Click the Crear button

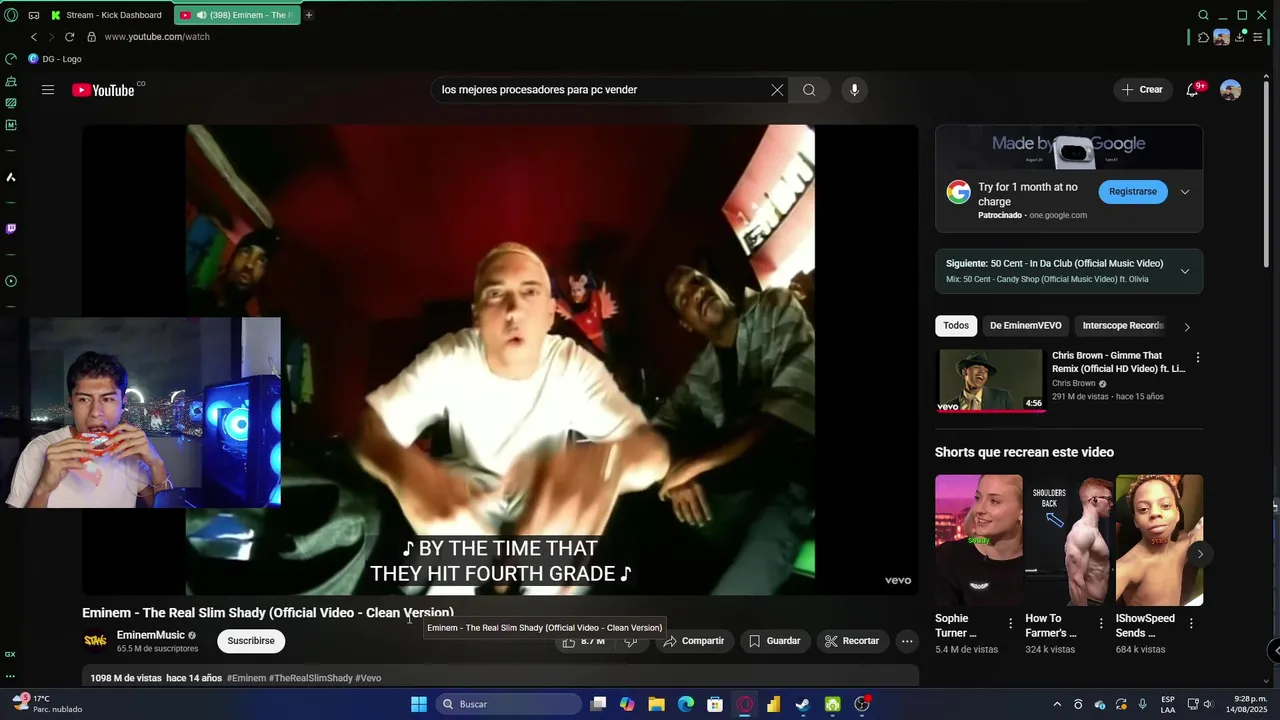pyautogui.click(x=1142, y=90)
